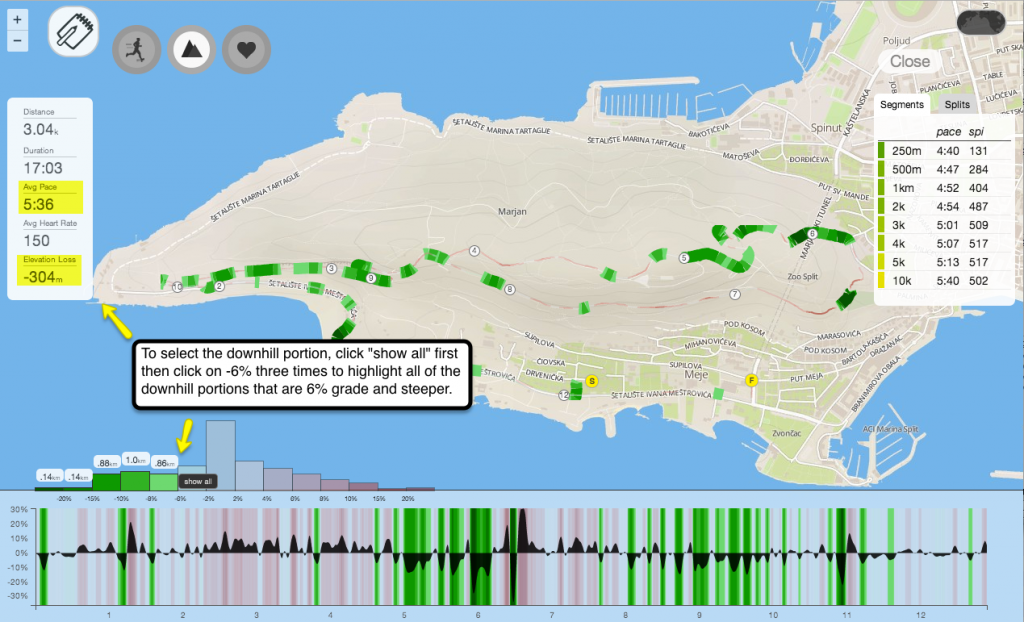
Task: Open the notepad and pencil notes icon
Action: pos(73,31)
